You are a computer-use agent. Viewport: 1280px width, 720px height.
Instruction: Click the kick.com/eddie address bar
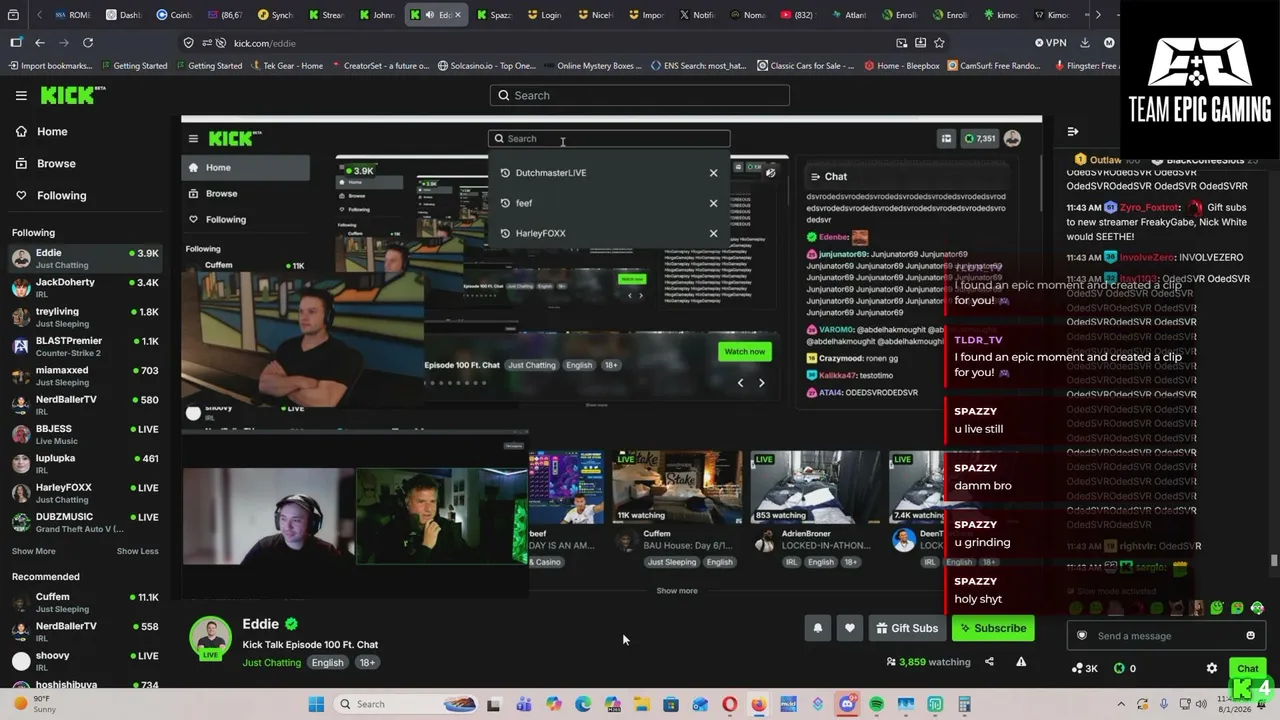264,43
